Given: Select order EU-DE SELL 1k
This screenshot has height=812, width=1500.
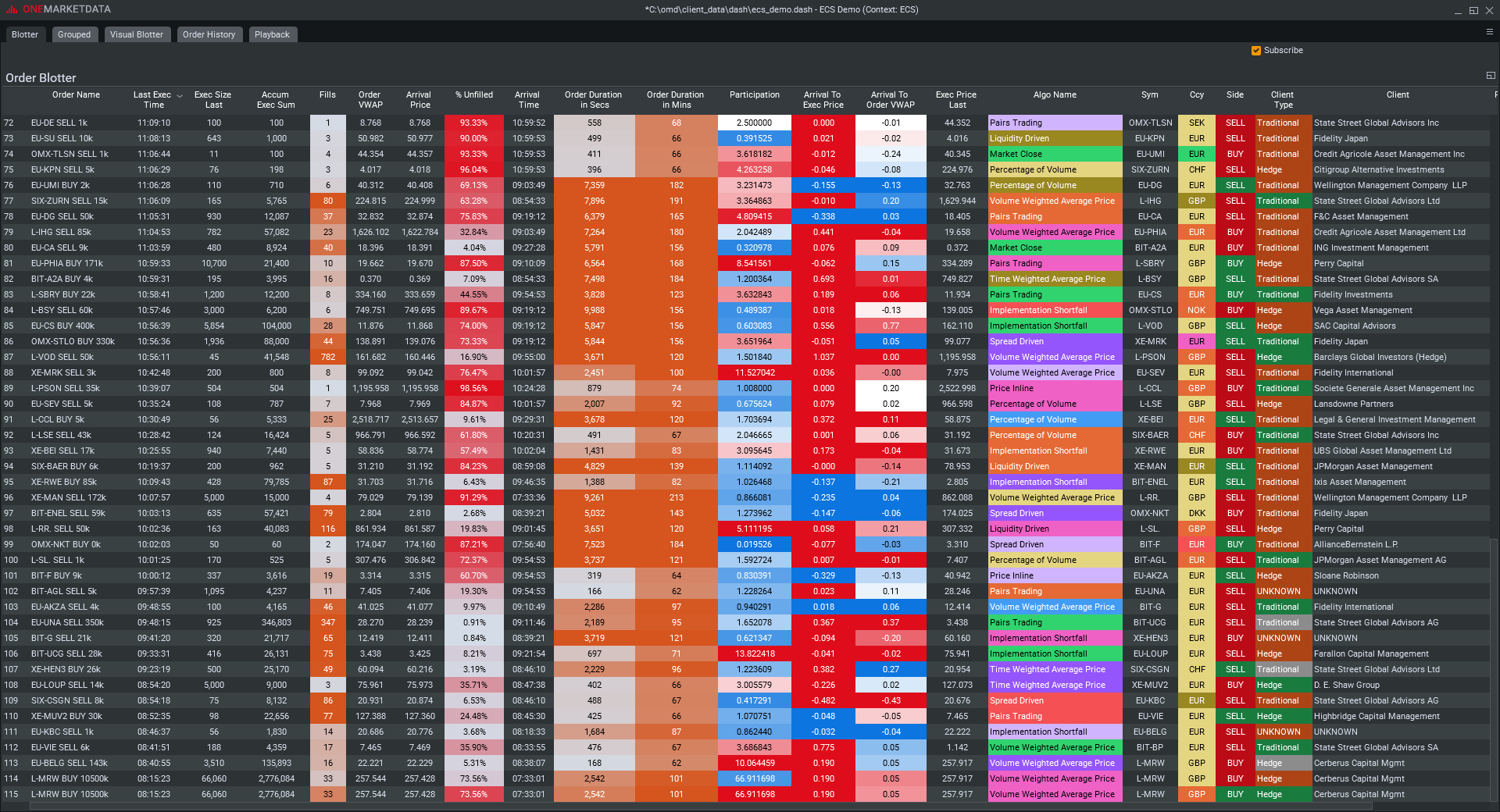Looking at the screenshot, I should (x=59, y=123).
